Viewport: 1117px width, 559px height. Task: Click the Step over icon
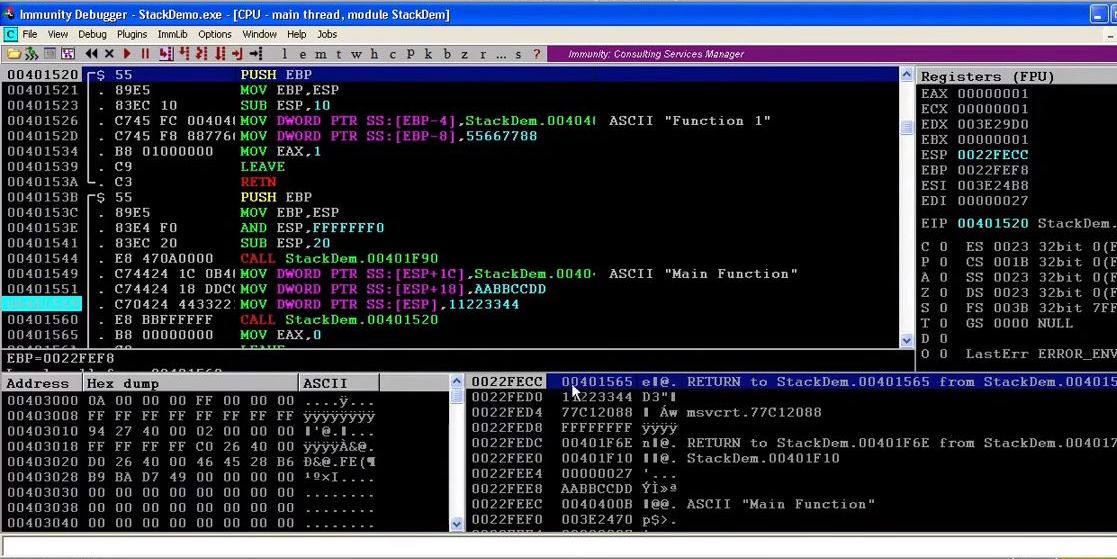(x=184, y=53)
